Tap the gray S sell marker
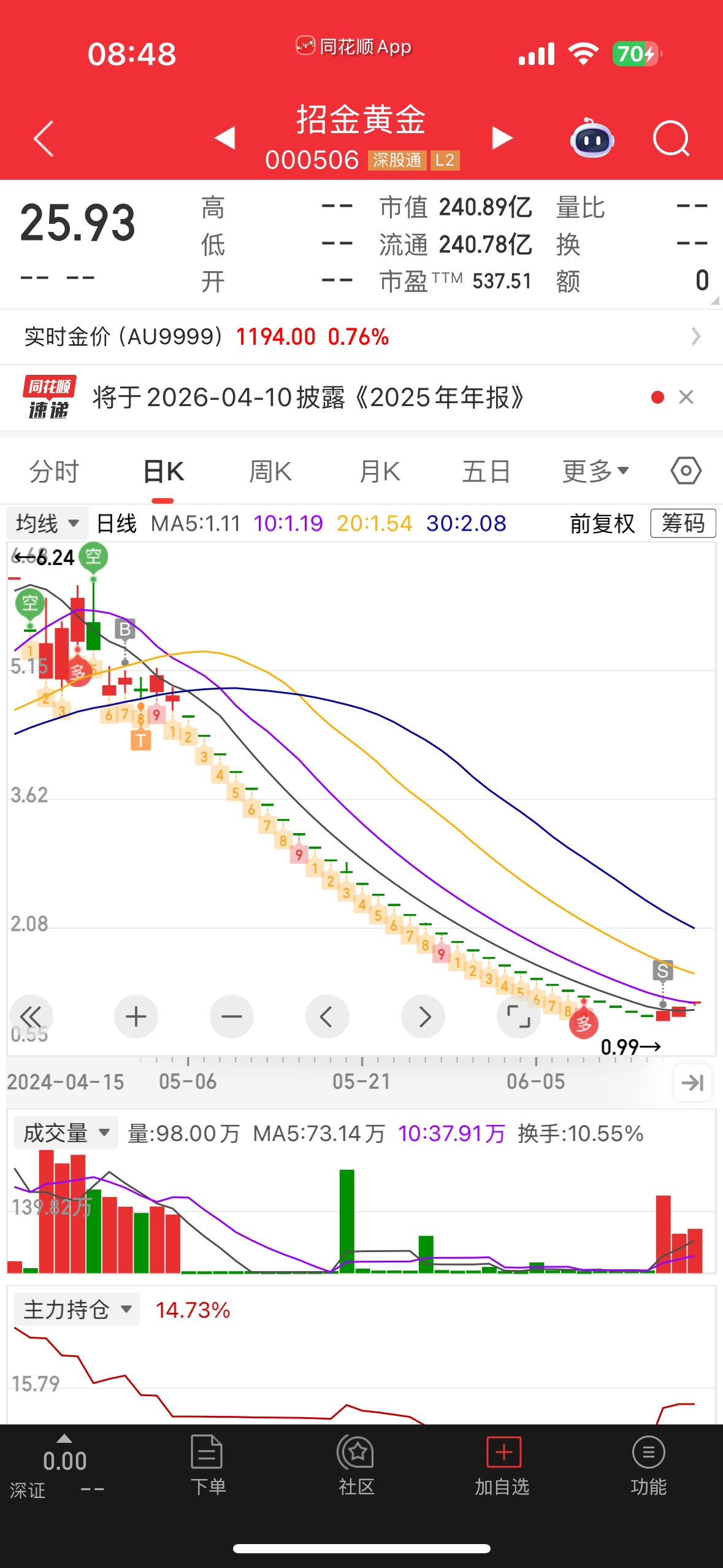This screenshot has width=723, height=1568. click(x=663, y=971)
